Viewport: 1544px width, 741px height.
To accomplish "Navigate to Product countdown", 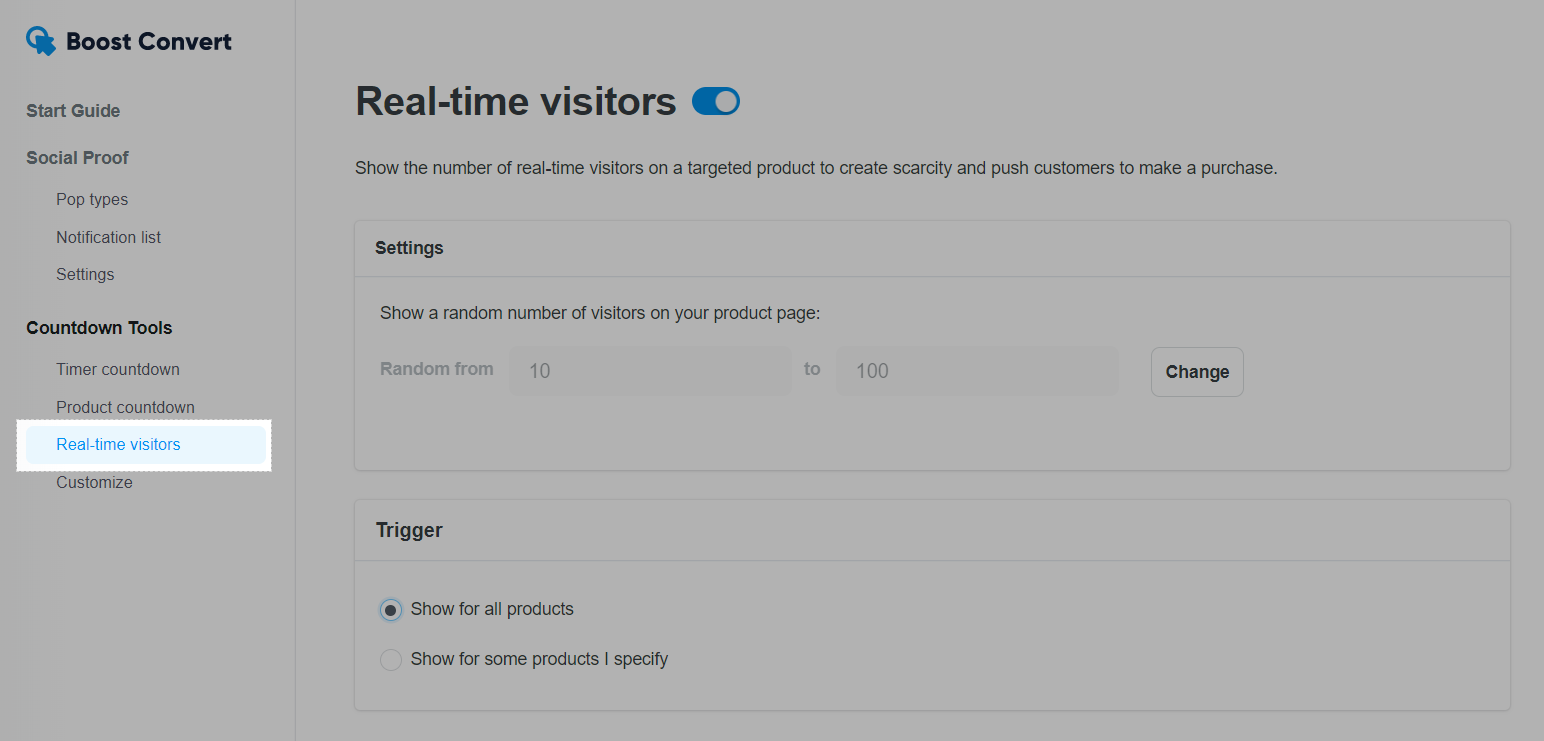I will pos(125,407).
